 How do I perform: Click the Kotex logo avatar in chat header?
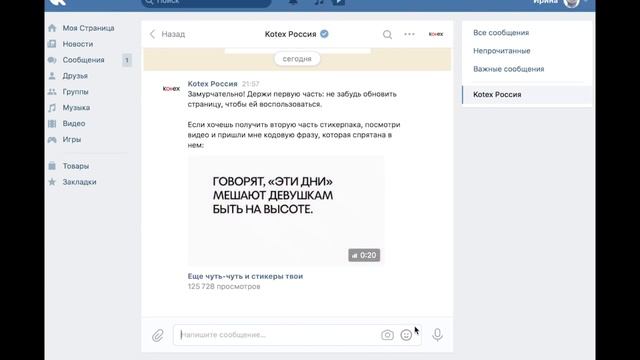point(436,34)
